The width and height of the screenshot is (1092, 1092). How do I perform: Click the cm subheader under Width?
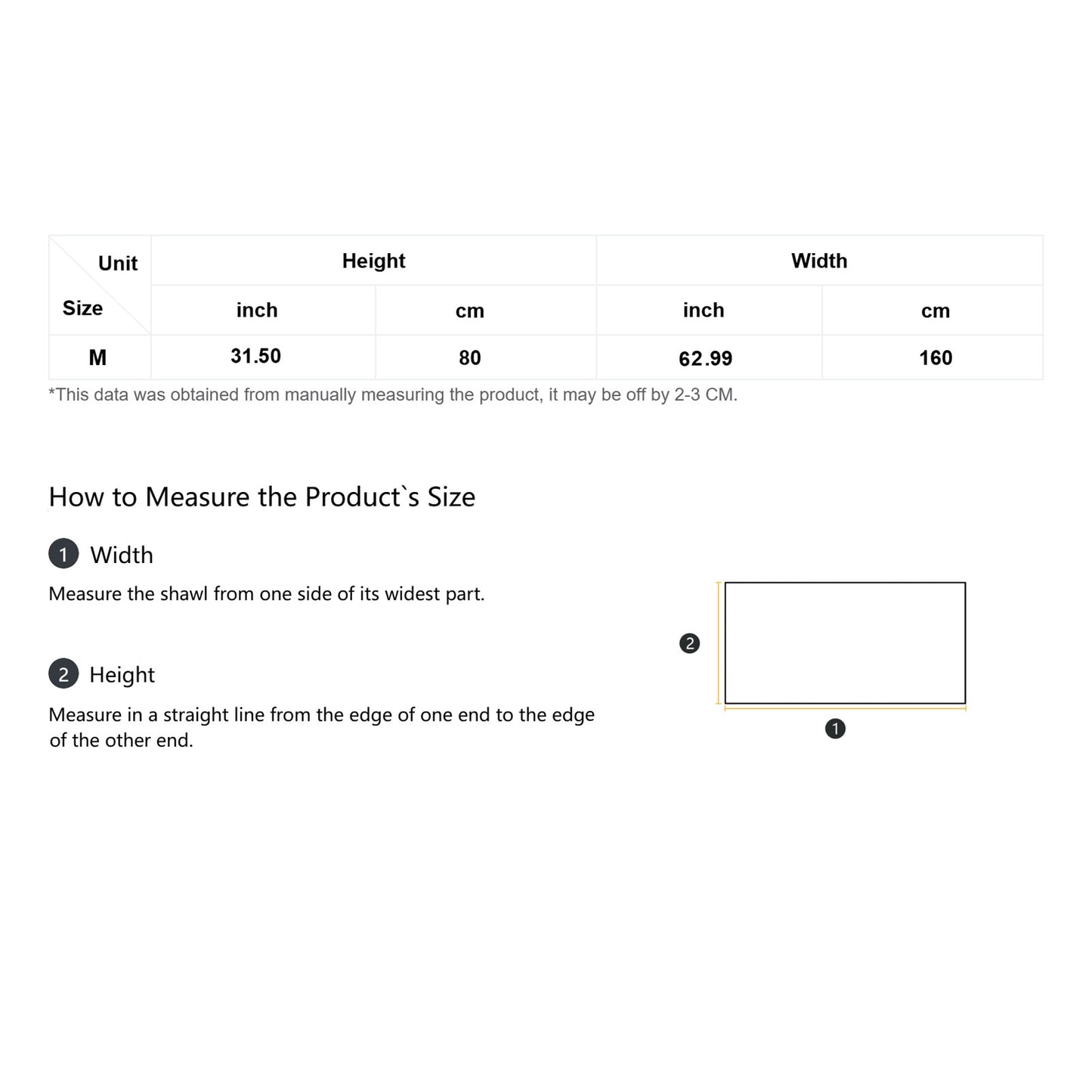[936, 311]
